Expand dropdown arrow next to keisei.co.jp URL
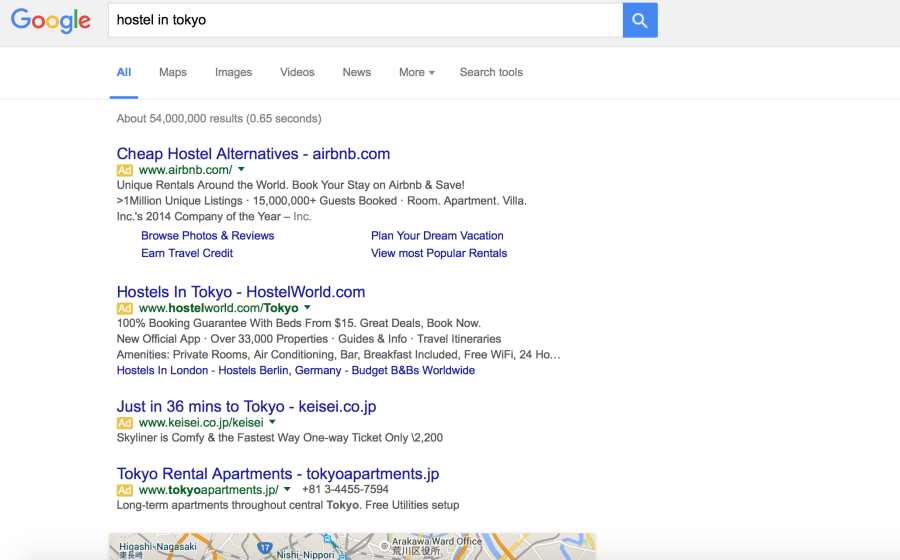 point(273,422)
